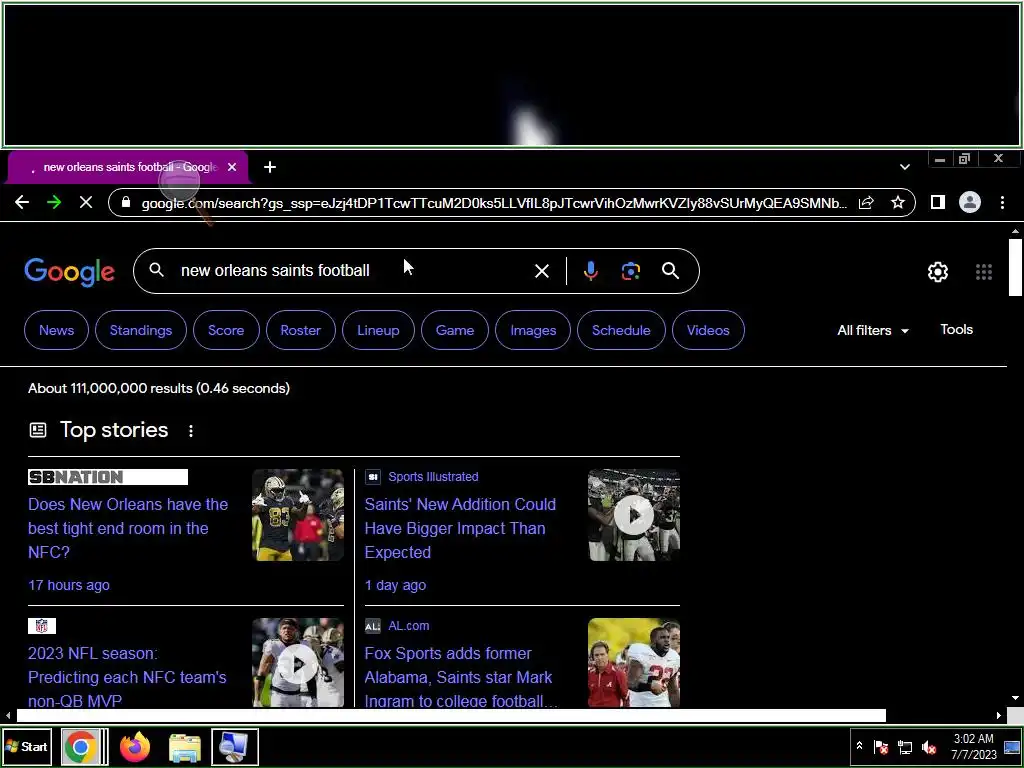Viewport: 1024px width, 768px height.
Task: Click the 'About 111,000,000 results' text
Action: 159,388
